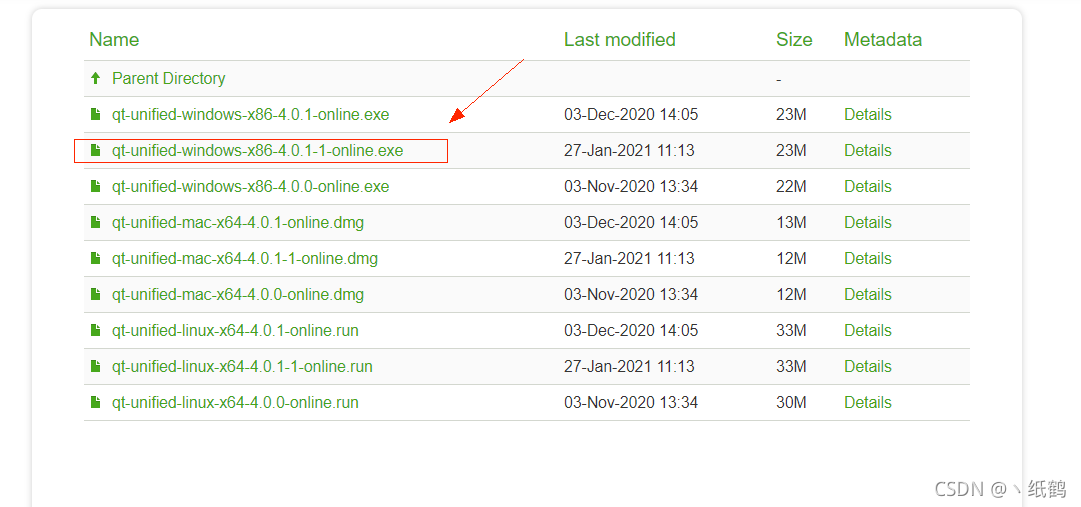Download qt-unified-linux-x64-4.0.1-1-online.run
The width and height of the screenshot is (1081, 507).
coord(242,366)
